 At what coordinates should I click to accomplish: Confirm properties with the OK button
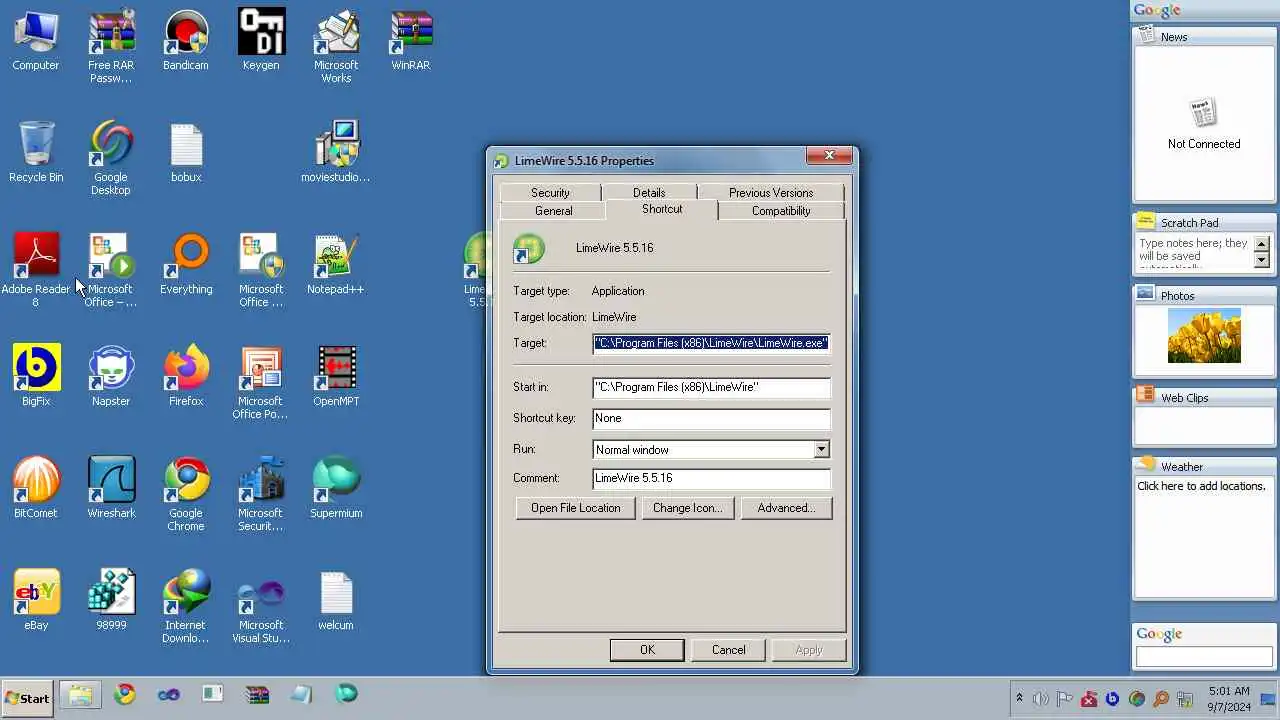pos(647,650)
